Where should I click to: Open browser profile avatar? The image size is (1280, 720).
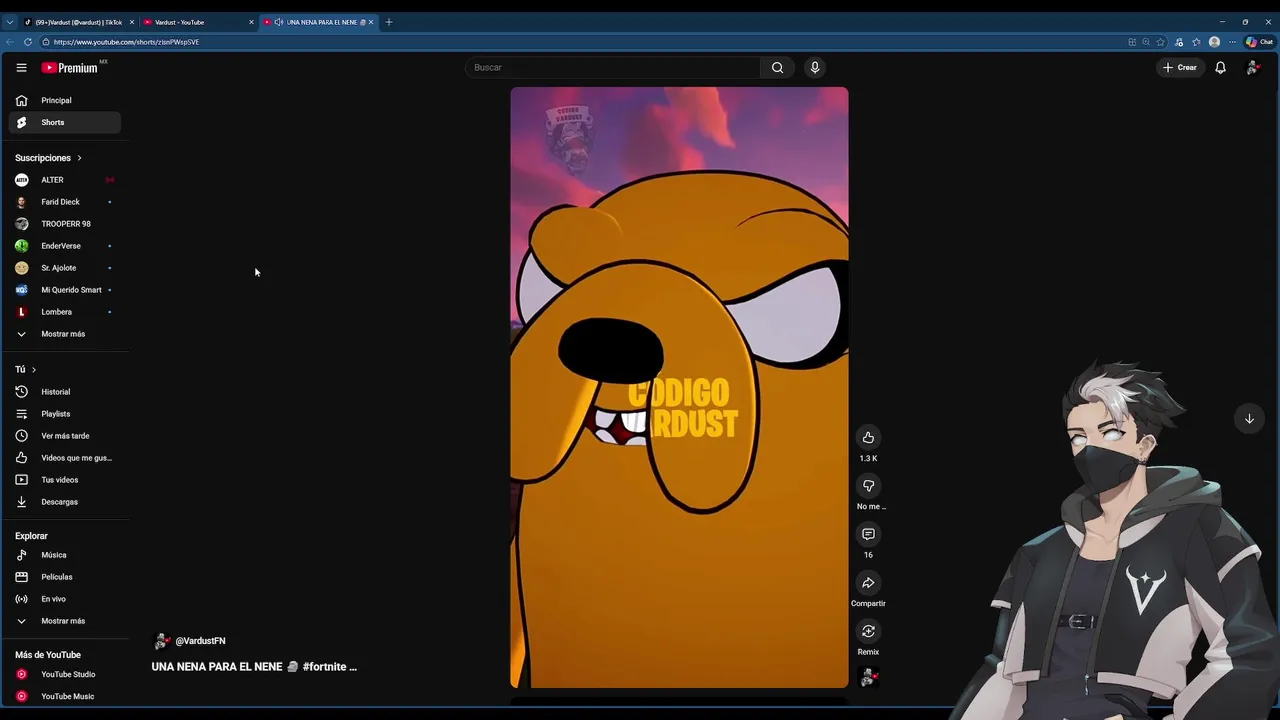pos(1214,42)
